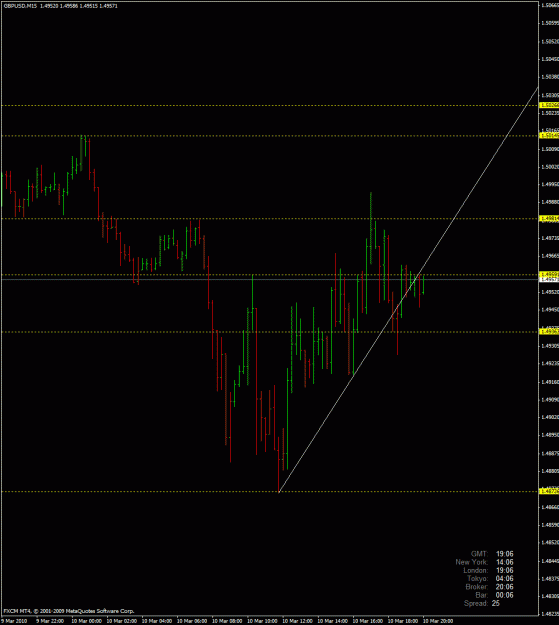Click the white current-price tag on the price scale
Viewport: 559px width, 625px height.
pyautogui.click(x=549, y=280)
